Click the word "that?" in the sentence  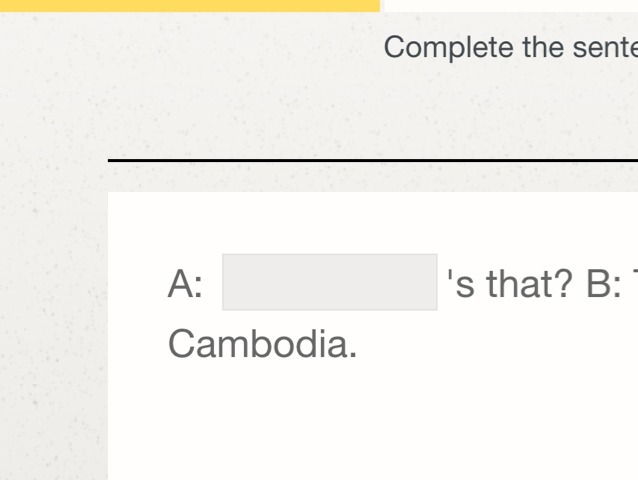tap(530, 284)
